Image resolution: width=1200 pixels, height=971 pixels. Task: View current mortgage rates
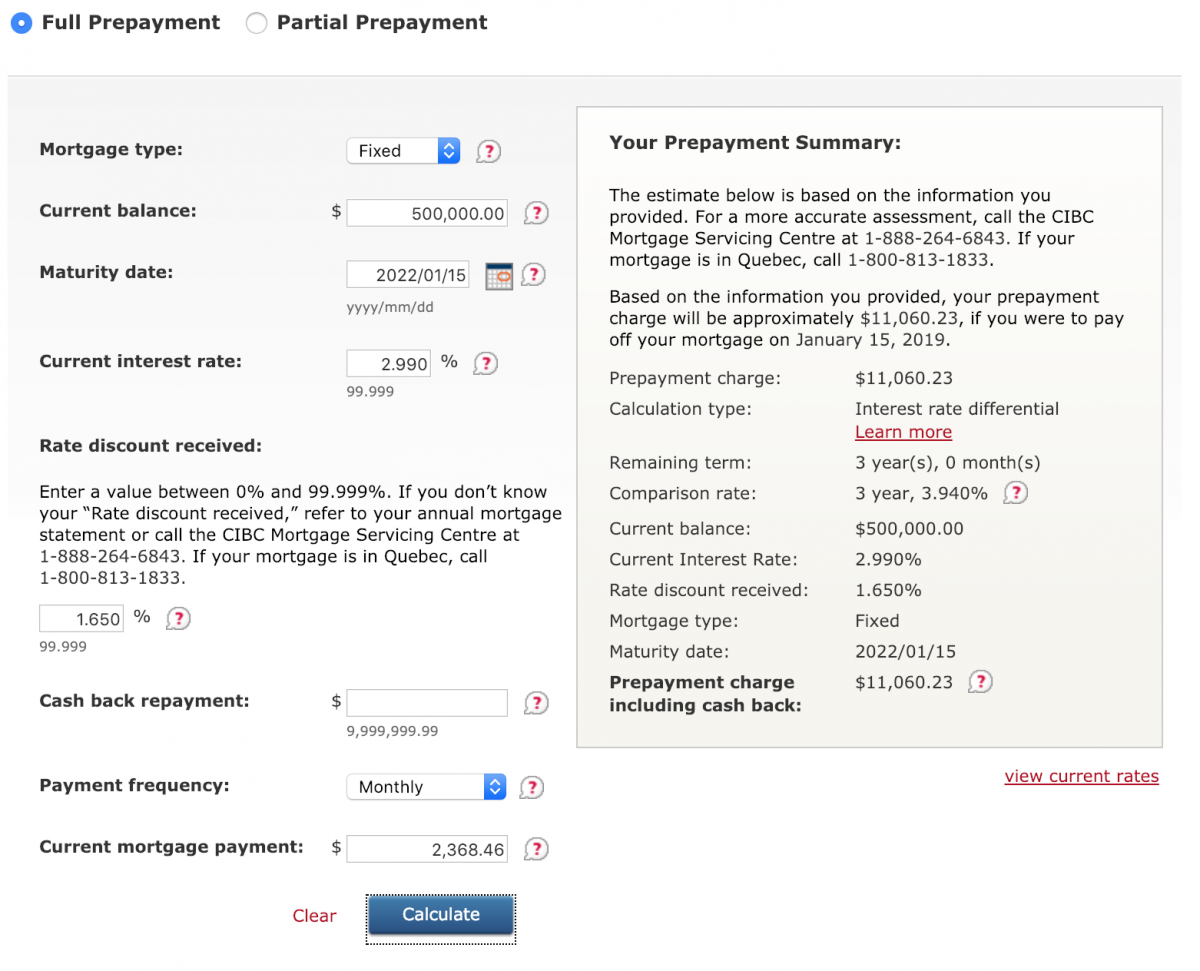coord(1081,775)
